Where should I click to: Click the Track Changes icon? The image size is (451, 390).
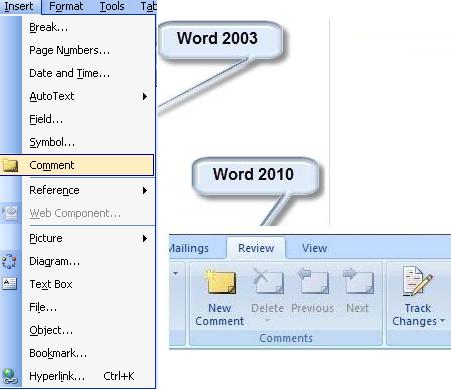[418, 281]
